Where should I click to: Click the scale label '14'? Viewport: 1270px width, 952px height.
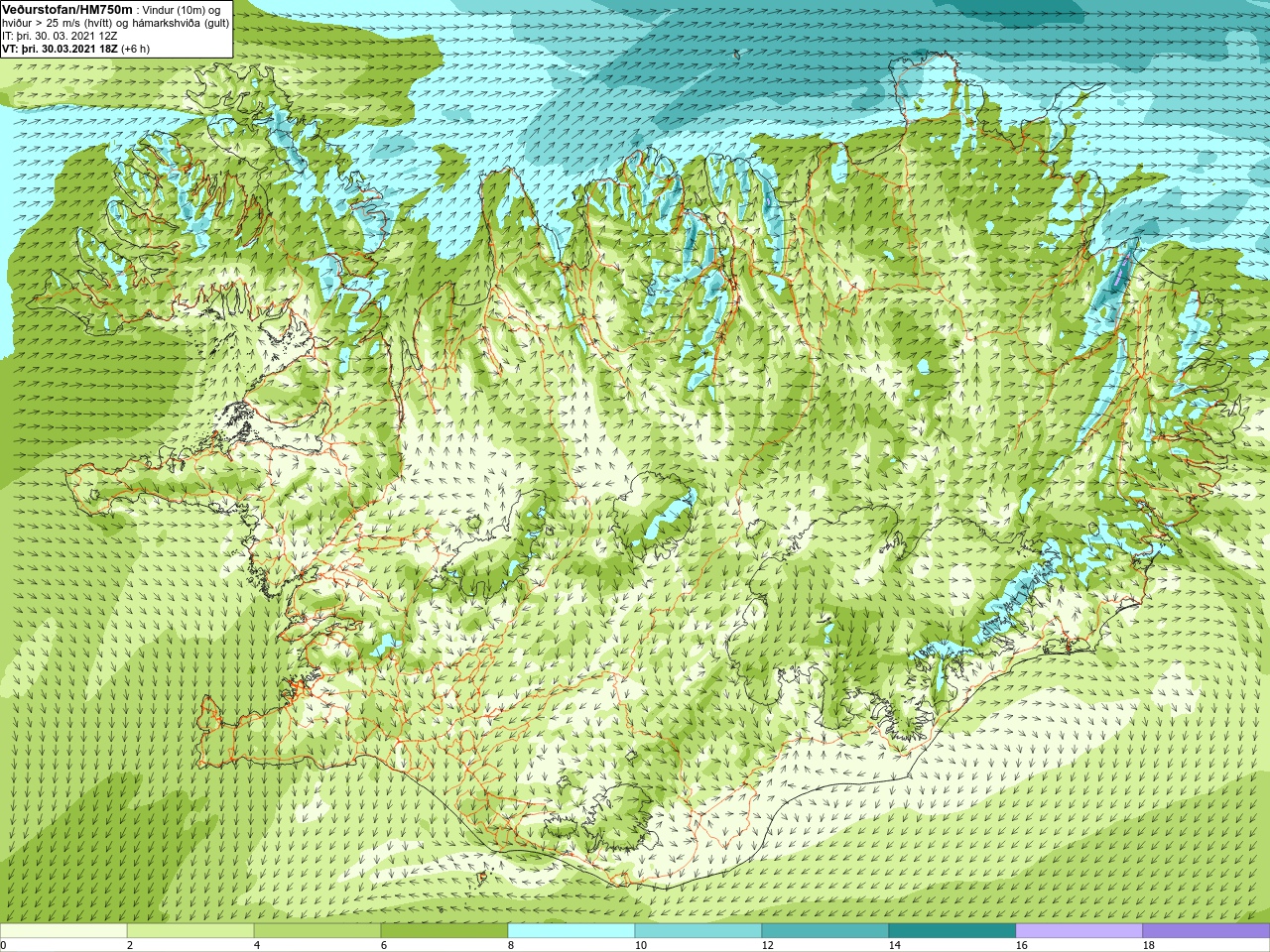coord(894,945)
